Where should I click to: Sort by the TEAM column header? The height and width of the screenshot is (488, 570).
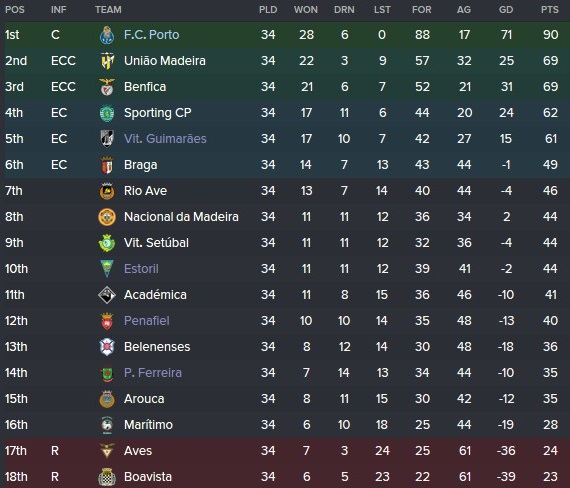pyautogui.click(x=108, y=9)
